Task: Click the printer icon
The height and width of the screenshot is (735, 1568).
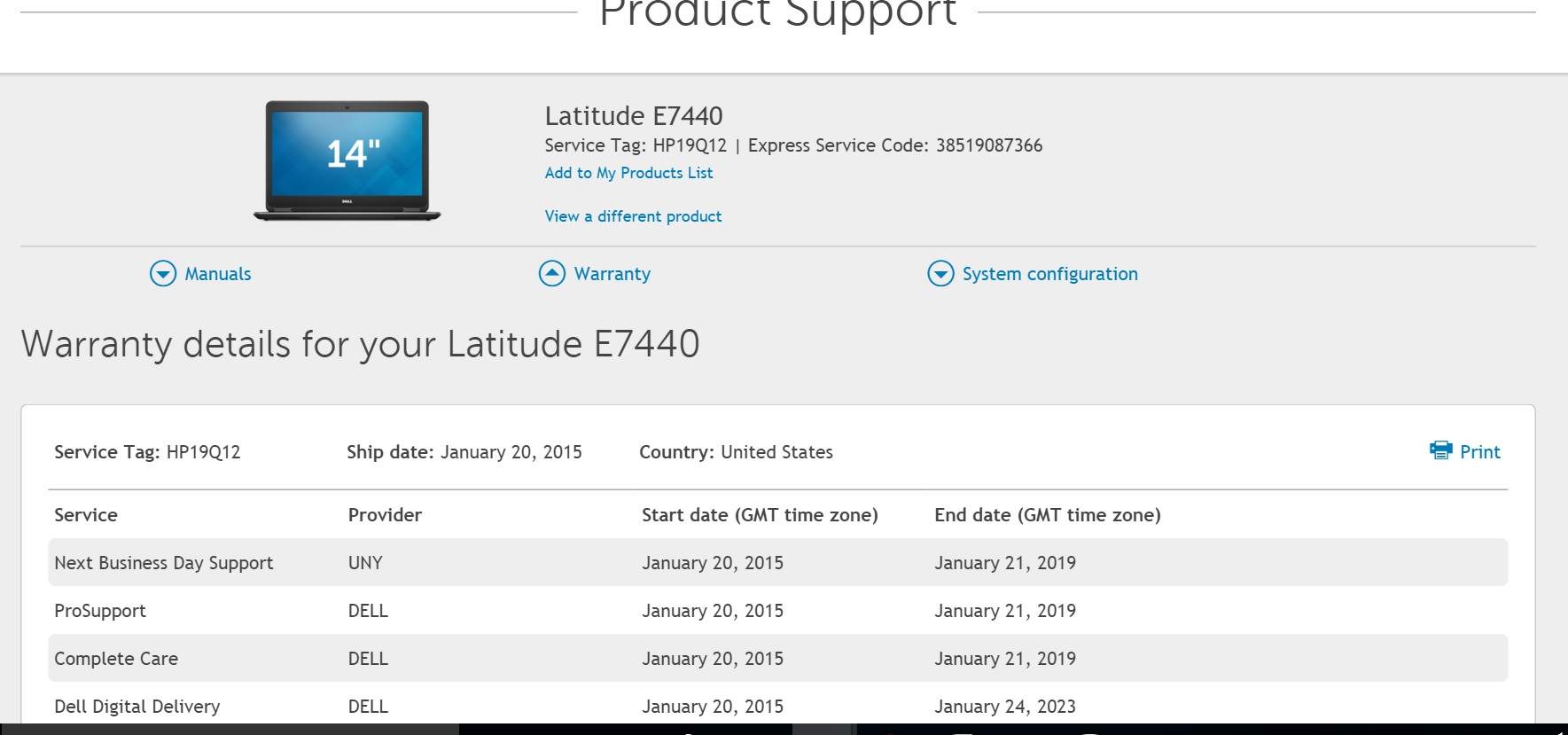Action: [1440, 450]
